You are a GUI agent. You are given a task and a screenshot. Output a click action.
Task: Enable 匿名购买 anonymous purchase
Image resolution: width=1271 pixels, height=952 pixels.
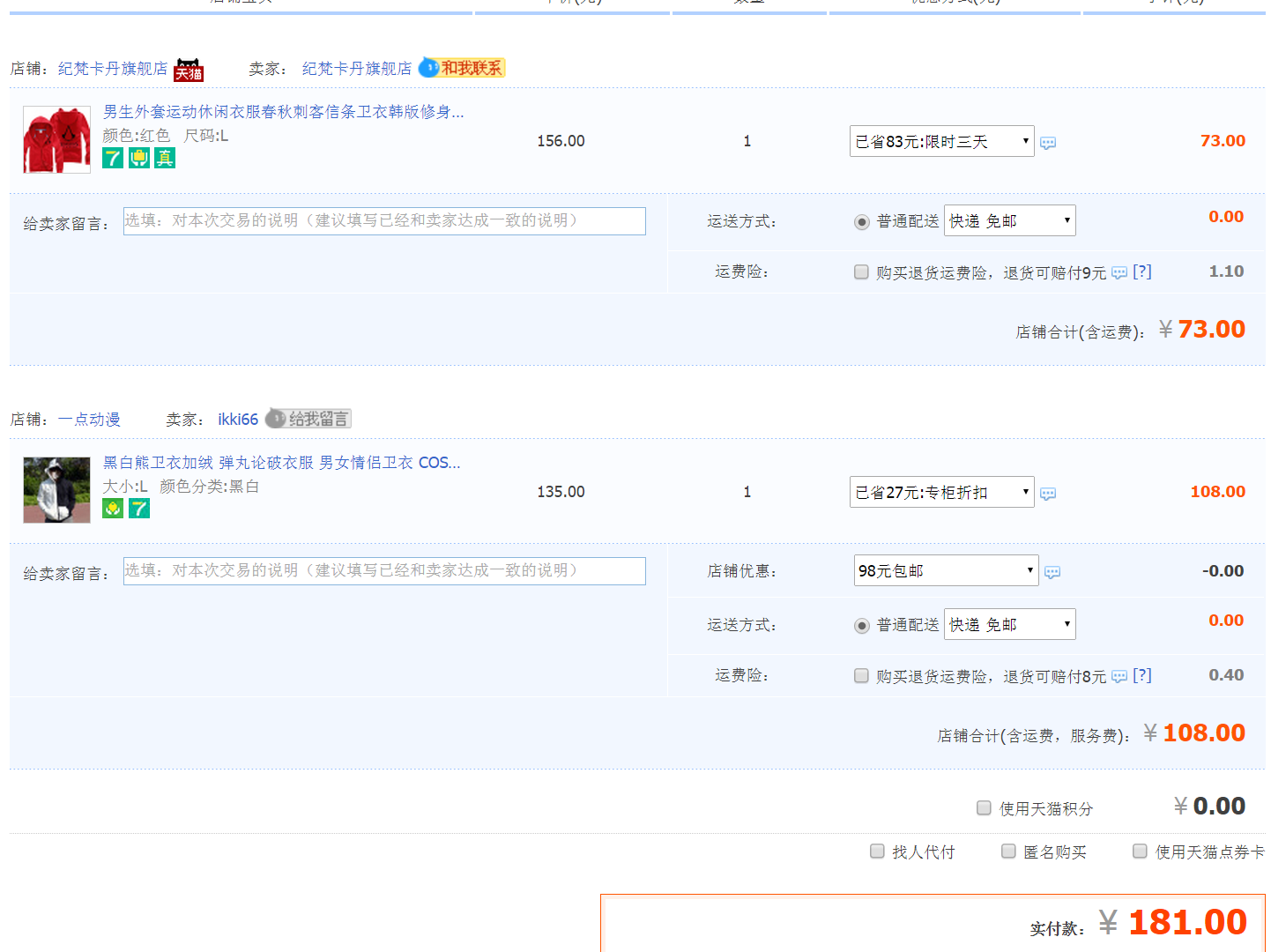click(x=1008, y=852)
